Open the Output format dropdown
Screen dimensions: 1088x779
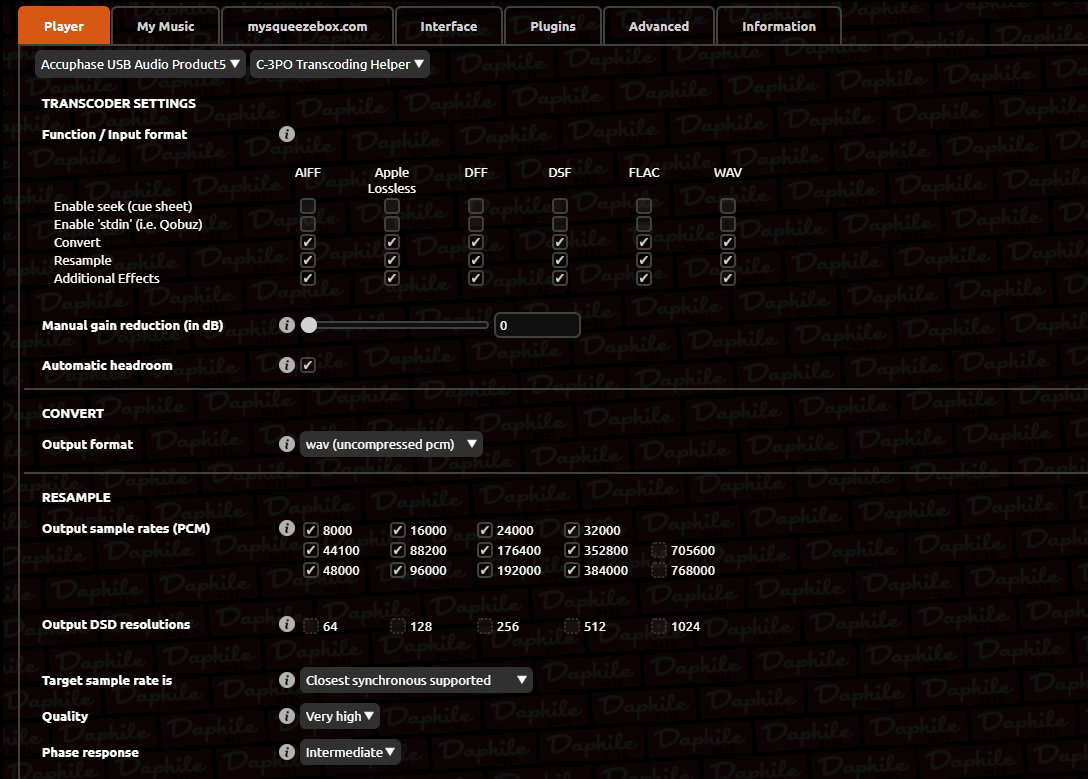point(391,444)
